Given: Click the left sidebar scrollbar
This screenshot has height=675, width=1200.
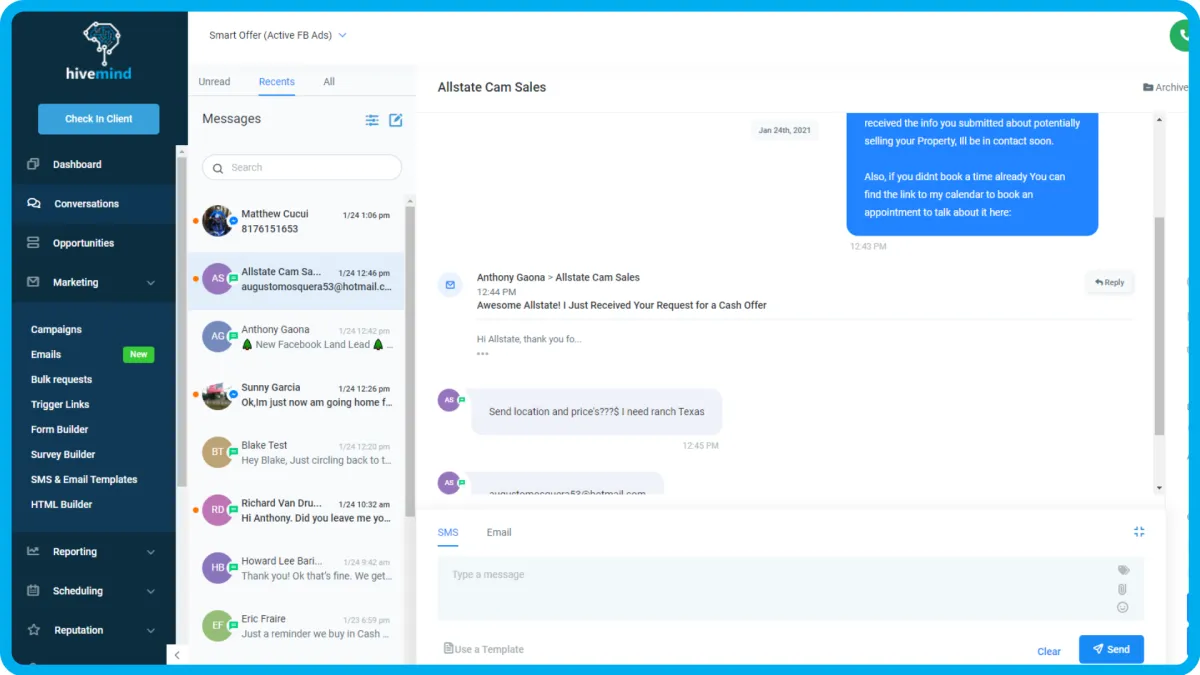Looking at the screenshot, I should point(181,320).
